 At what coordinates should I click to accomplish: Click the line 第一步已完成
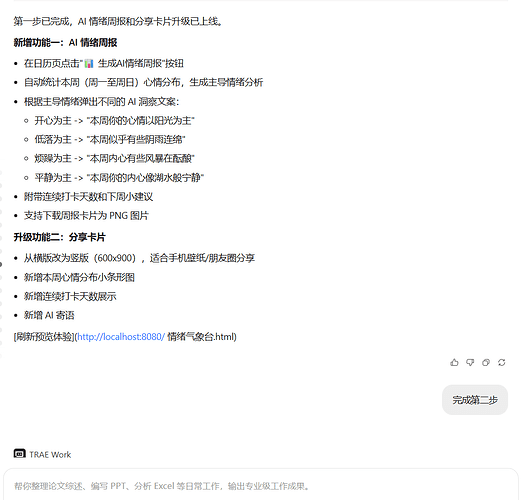pyautogui.click(x=118, y=21)
